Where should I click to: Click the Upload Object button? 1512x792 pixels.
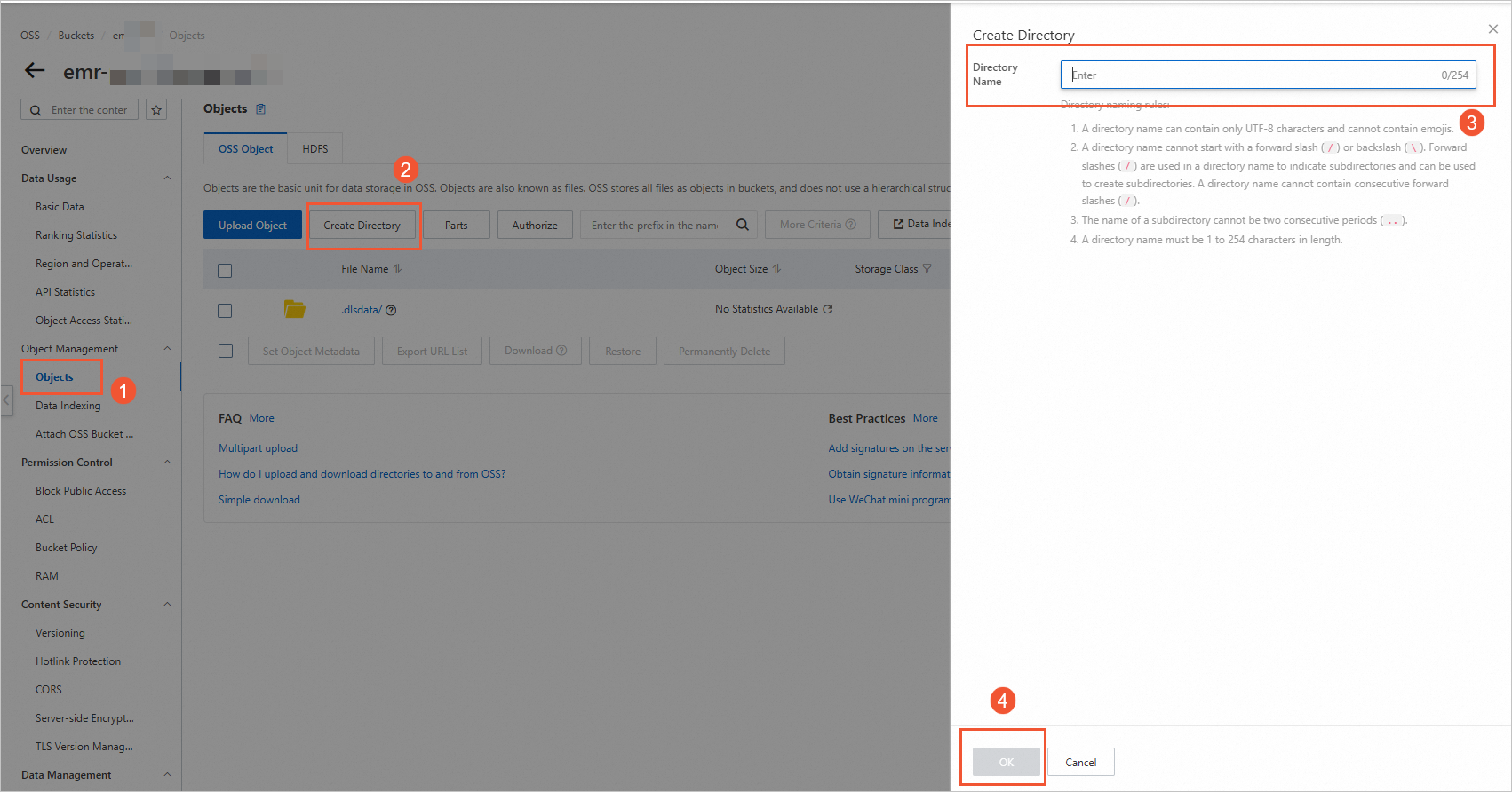point(252,225)
